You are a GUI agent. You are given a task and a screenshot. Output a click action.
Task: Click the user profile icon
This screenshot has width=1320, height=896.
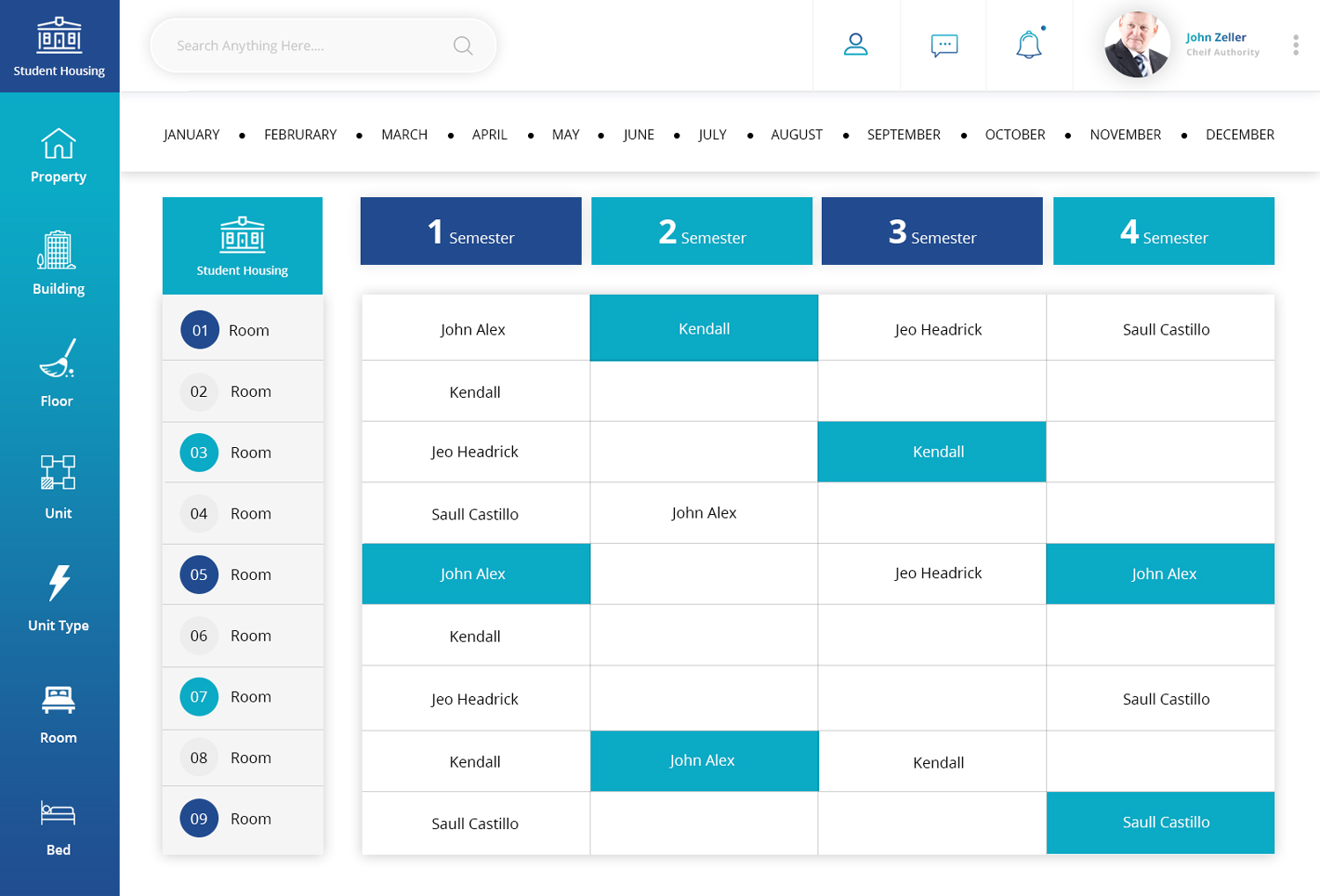point(855,45)
